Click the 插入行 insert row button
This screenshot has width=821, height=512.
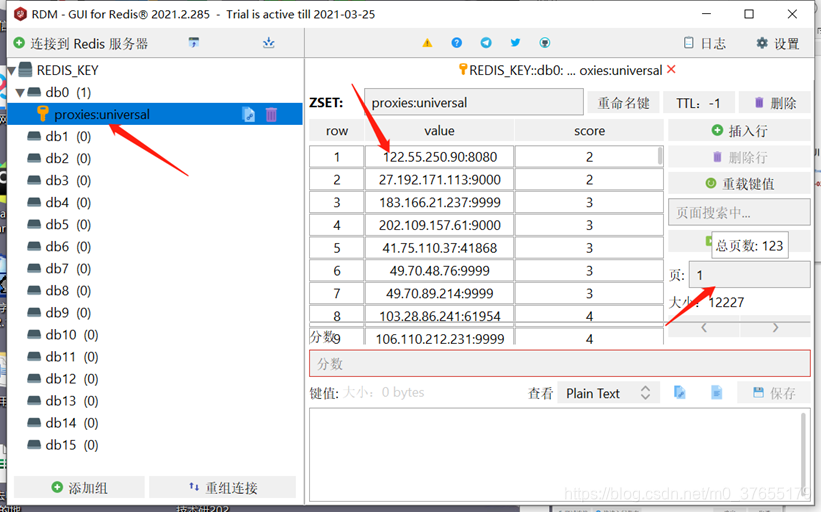pyautogui.click(x=739, y=130)
